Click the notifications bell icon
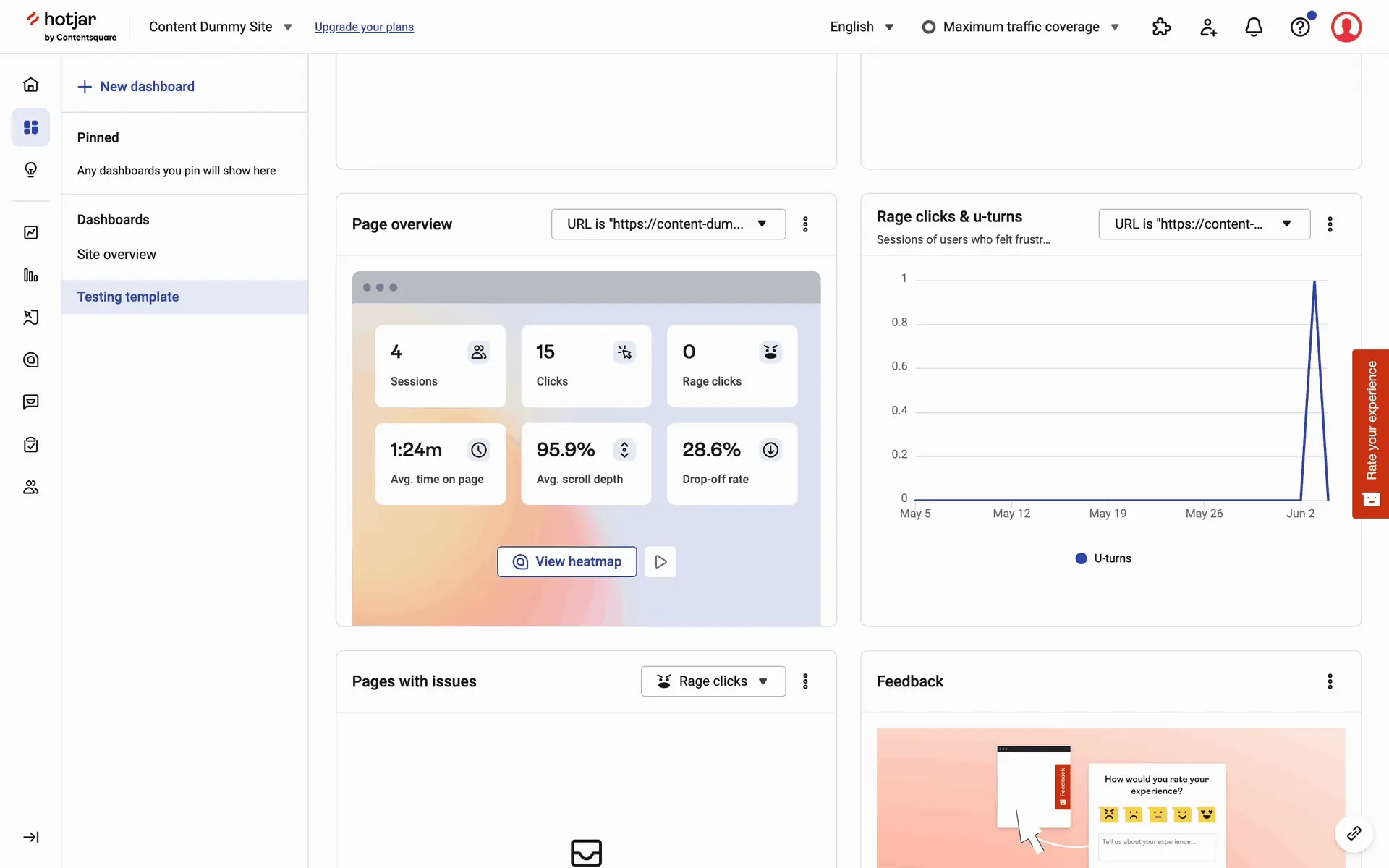1389x868 pixels. tap(1254, 27)
